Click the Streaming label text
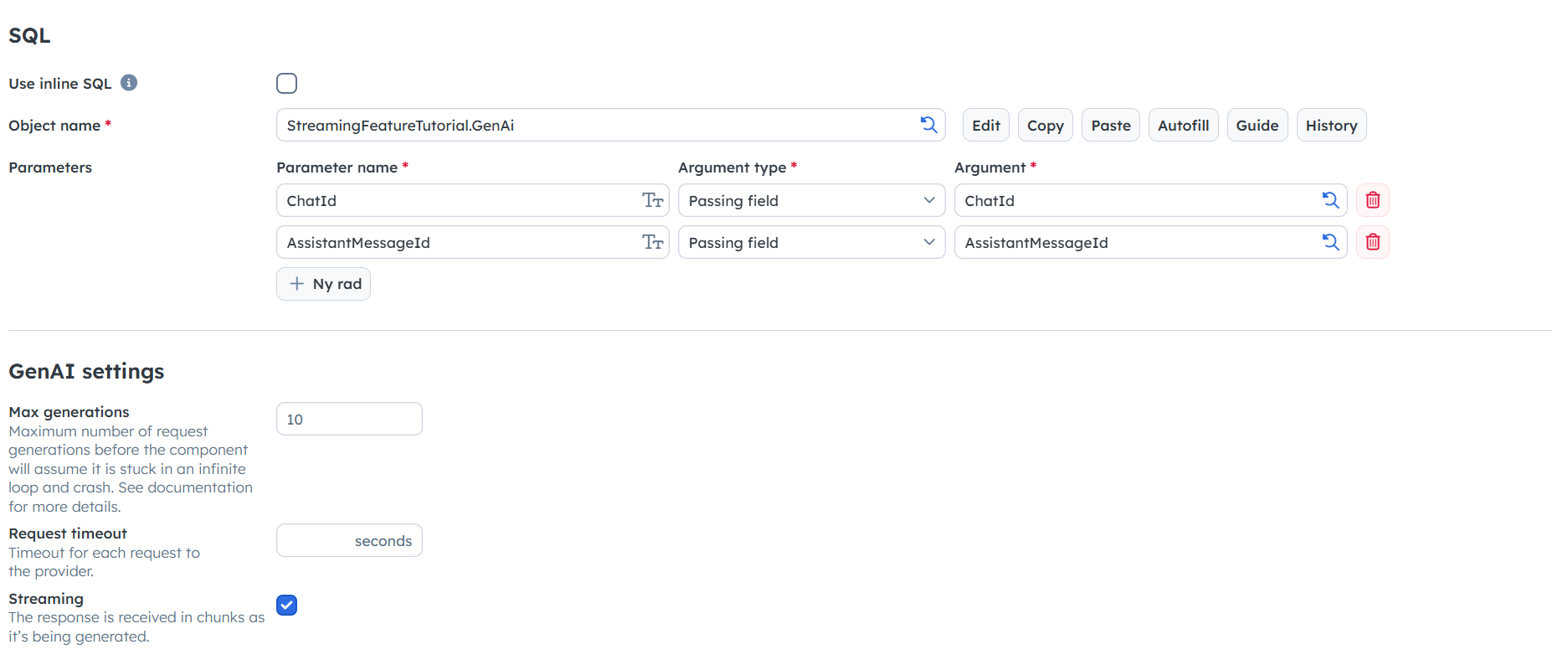The image size is (1568, 660). click(46, 598)
